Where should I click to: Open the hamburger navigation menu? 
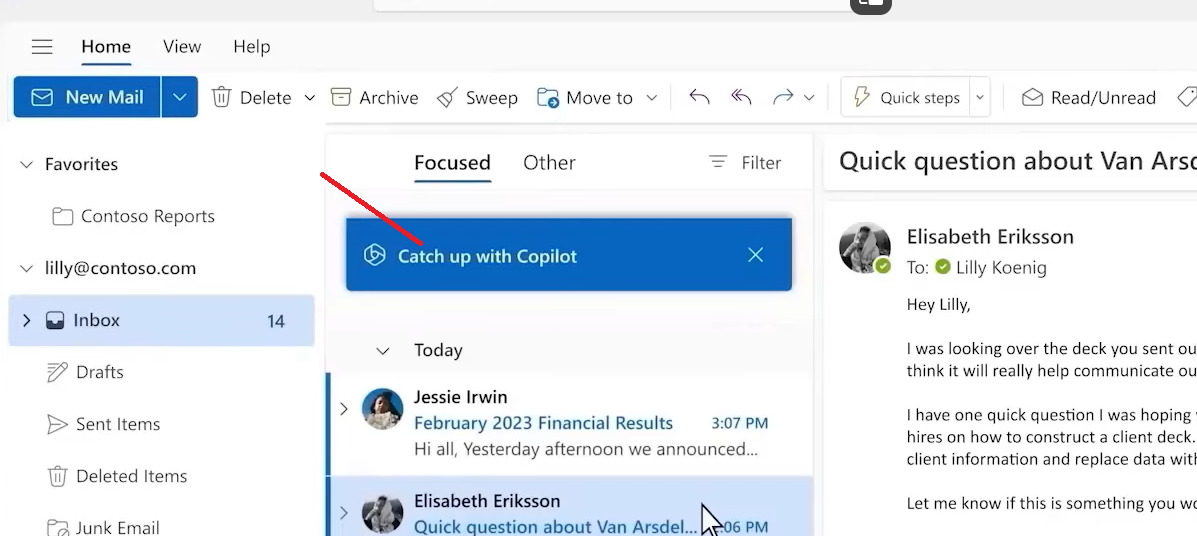click(x=42, y=47)
